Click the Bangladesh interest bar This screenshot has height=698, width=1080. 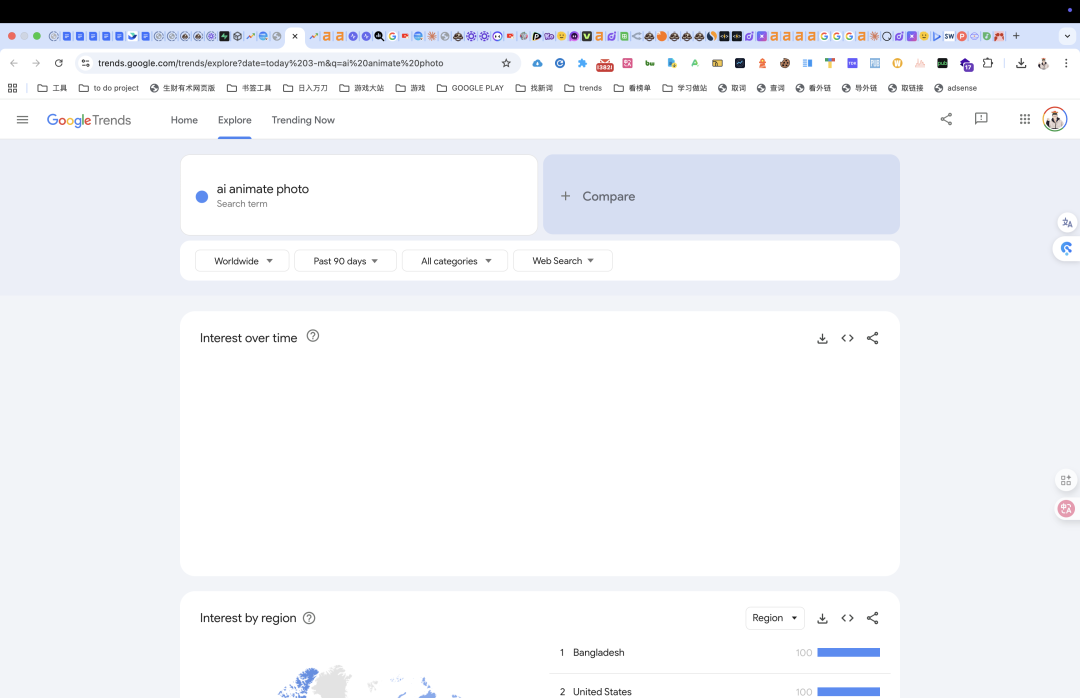[x=849, y=653]
